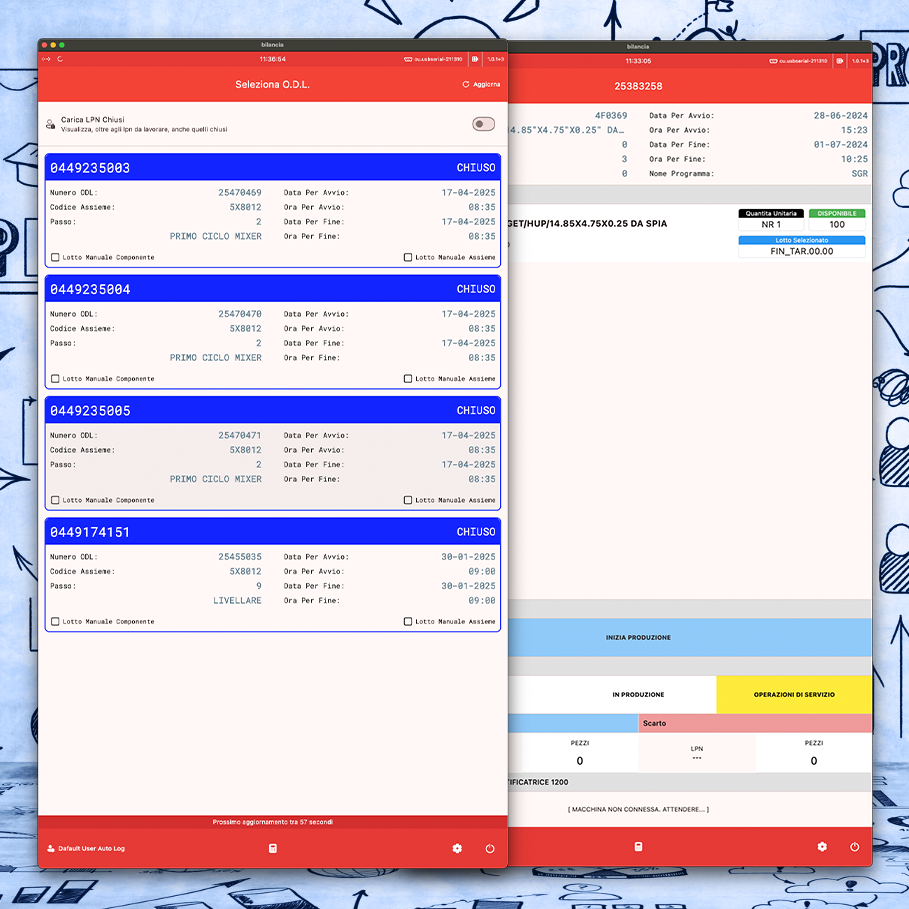Click the power icon in back window footer
Image resolution: width=909 pixels, height=909 pixels.
pos(855,846)
